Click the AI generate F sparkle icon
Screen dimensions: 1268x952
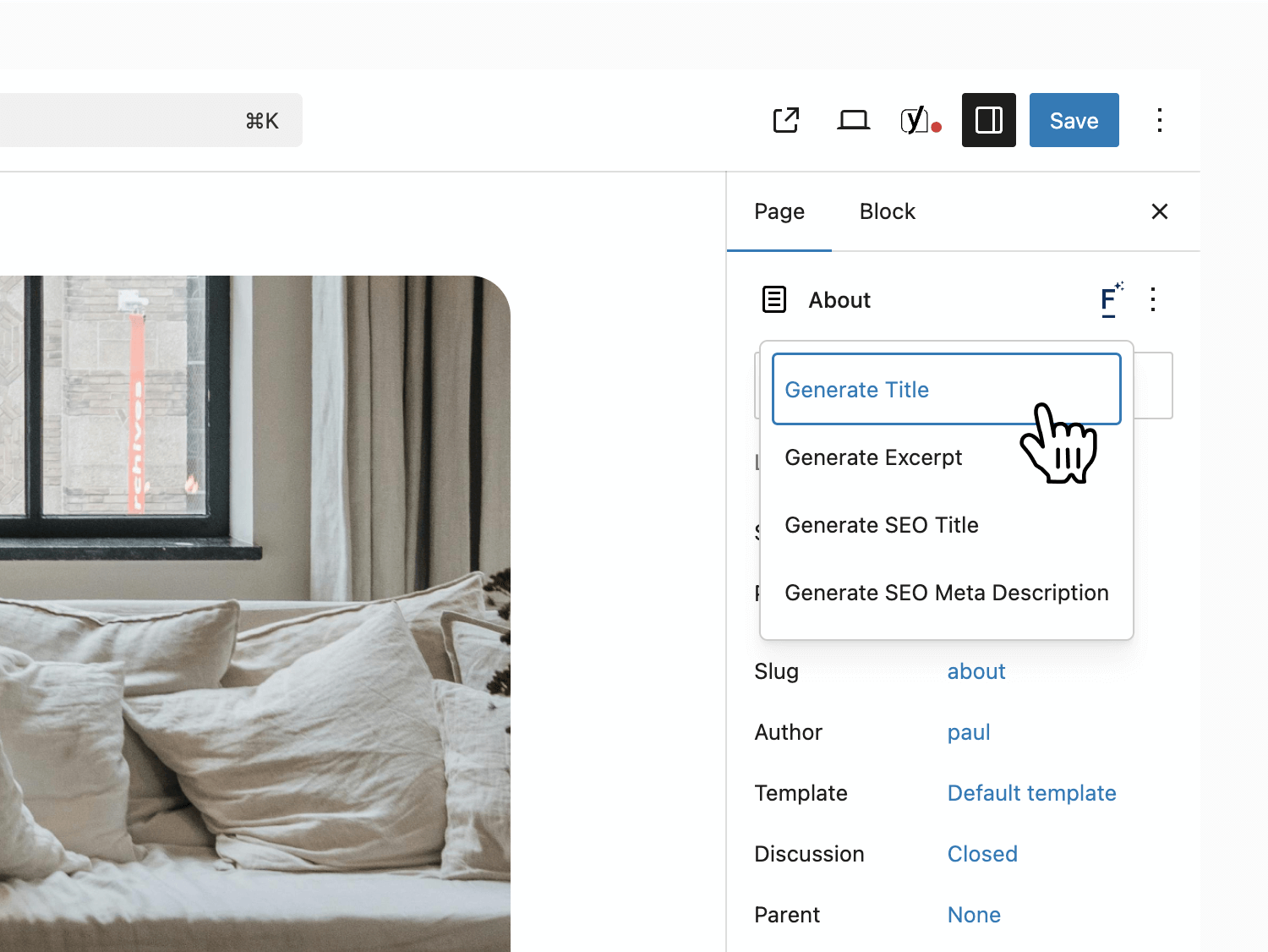pyautogui.click(x=1110, y=299)
